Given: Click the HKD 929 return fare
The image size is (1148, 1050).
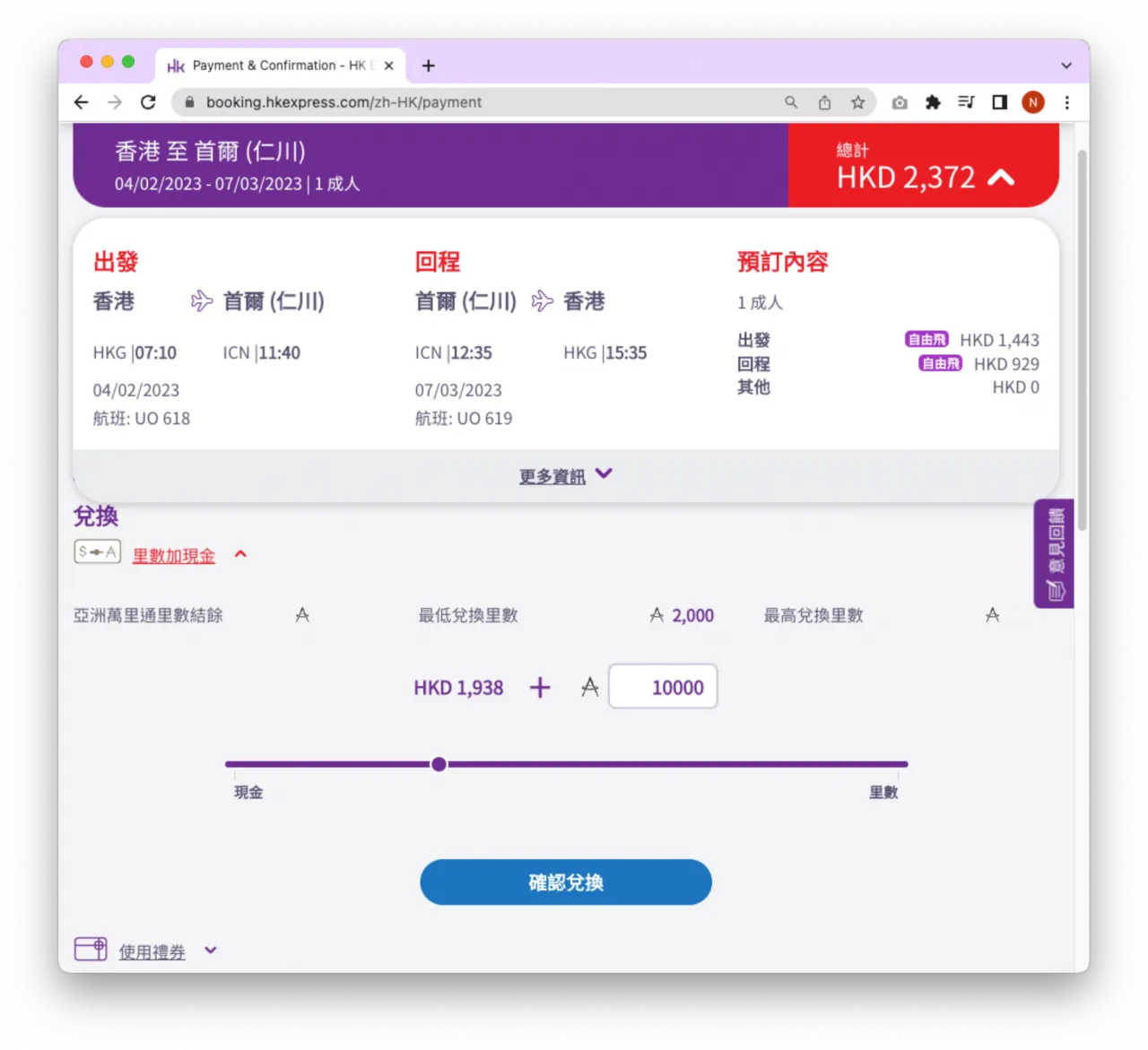Looking at the screenshot, I should tap(1006, 364).
